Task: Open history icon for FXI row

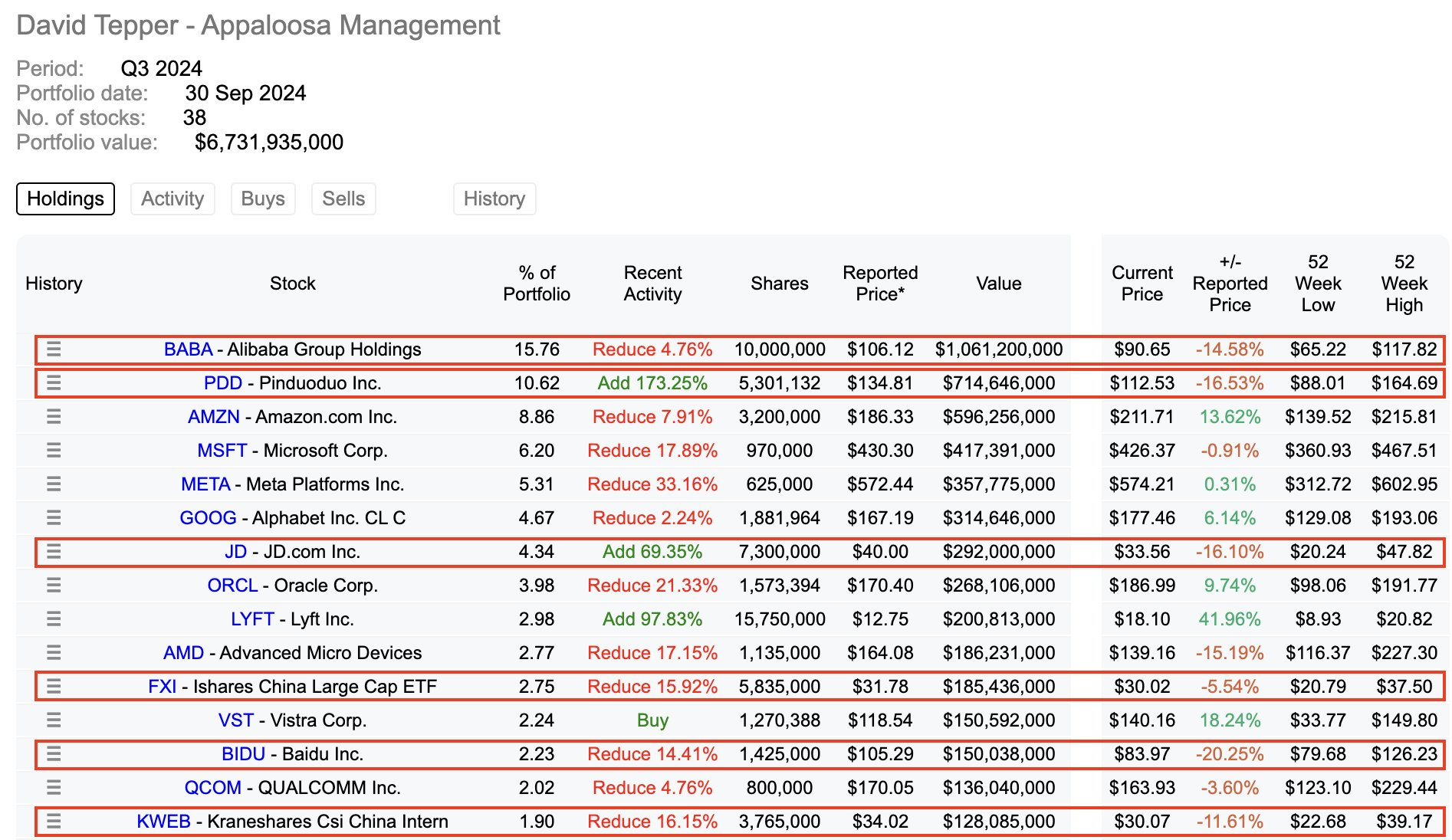Action: point(54,687)
